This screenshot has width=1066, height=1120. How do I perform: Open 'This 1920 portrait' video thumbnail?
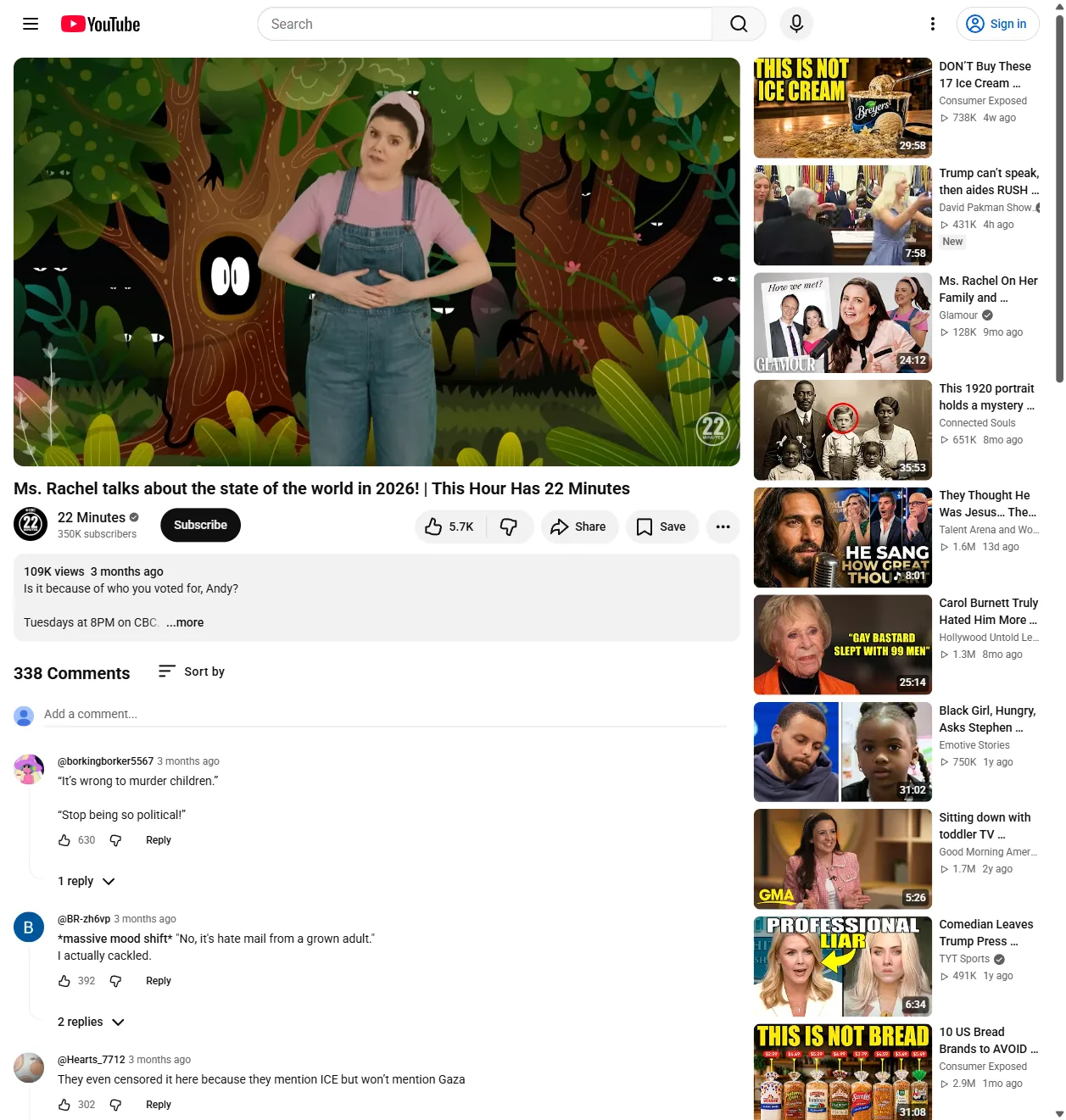point(843,430)
